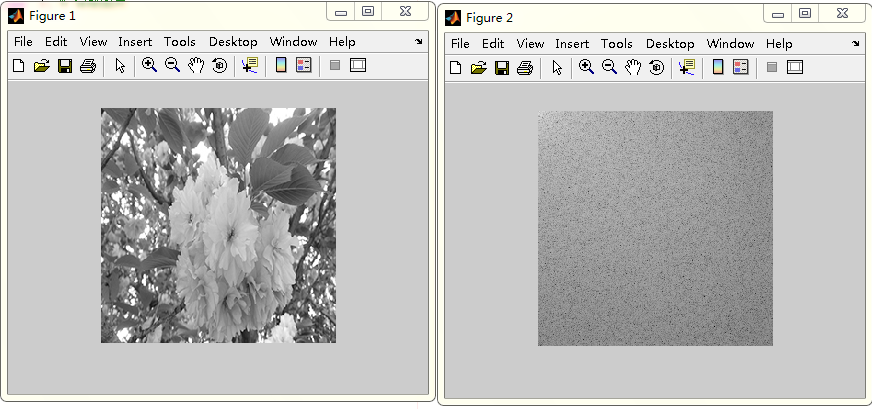Enable Rotate 3D tool in Figure 2

(x=657, y=68)
